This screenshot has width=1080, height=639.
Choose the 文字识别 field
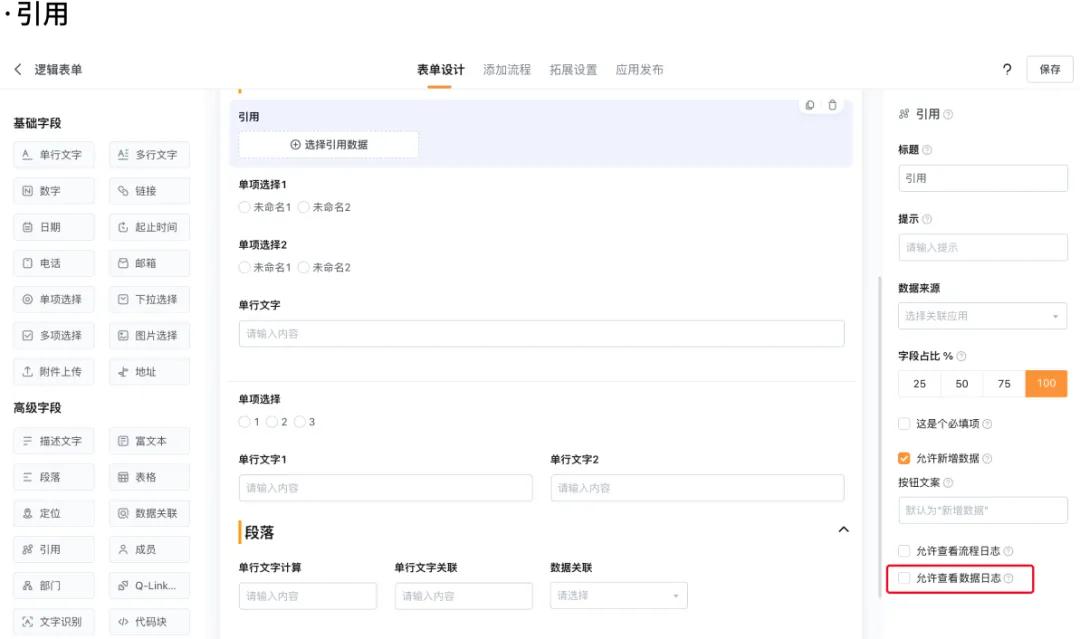pos(54,621)
